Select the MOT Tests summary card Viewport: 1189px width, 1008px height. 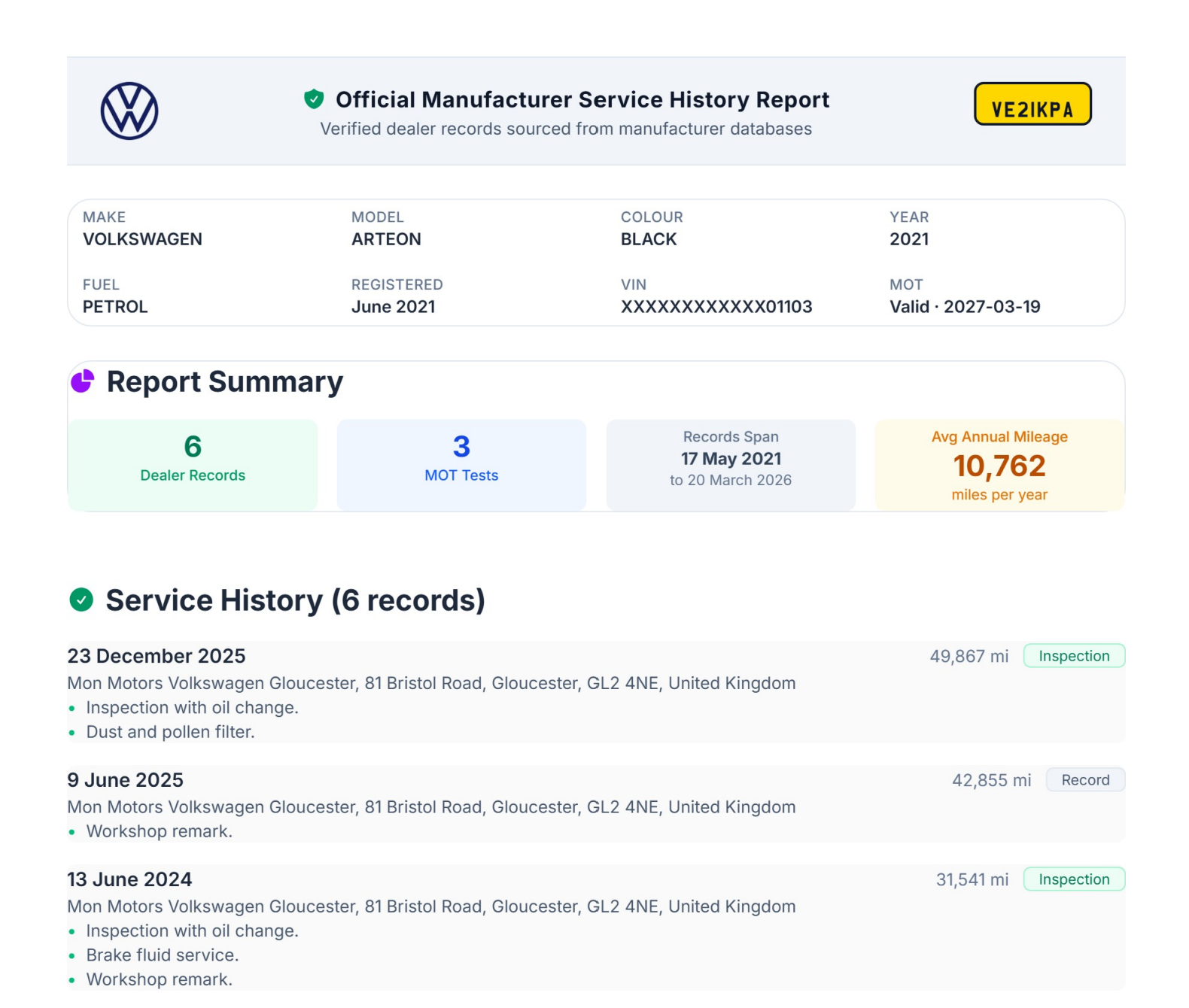[461, 465]
